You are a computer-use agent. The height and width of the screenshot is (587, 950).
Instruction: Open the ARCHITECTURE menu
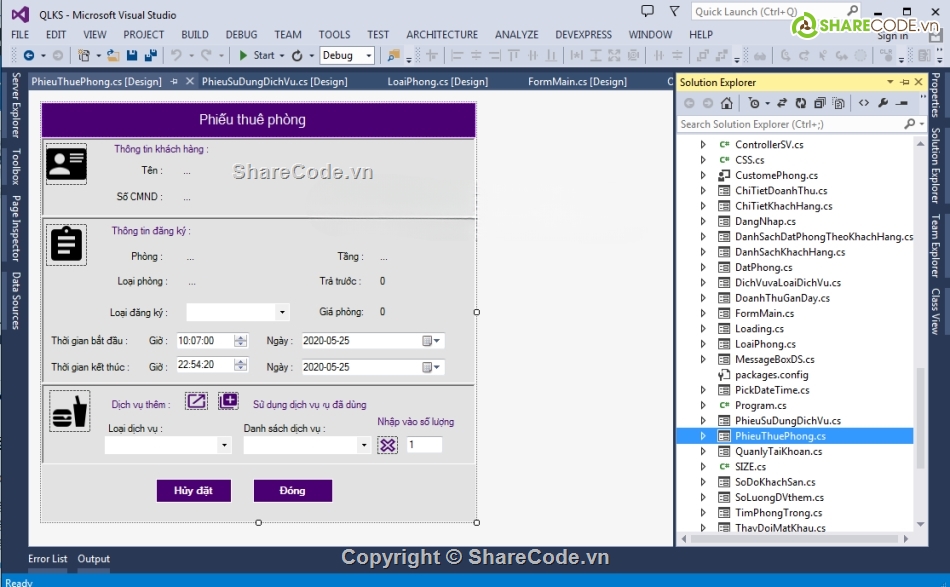coord(442,35)
